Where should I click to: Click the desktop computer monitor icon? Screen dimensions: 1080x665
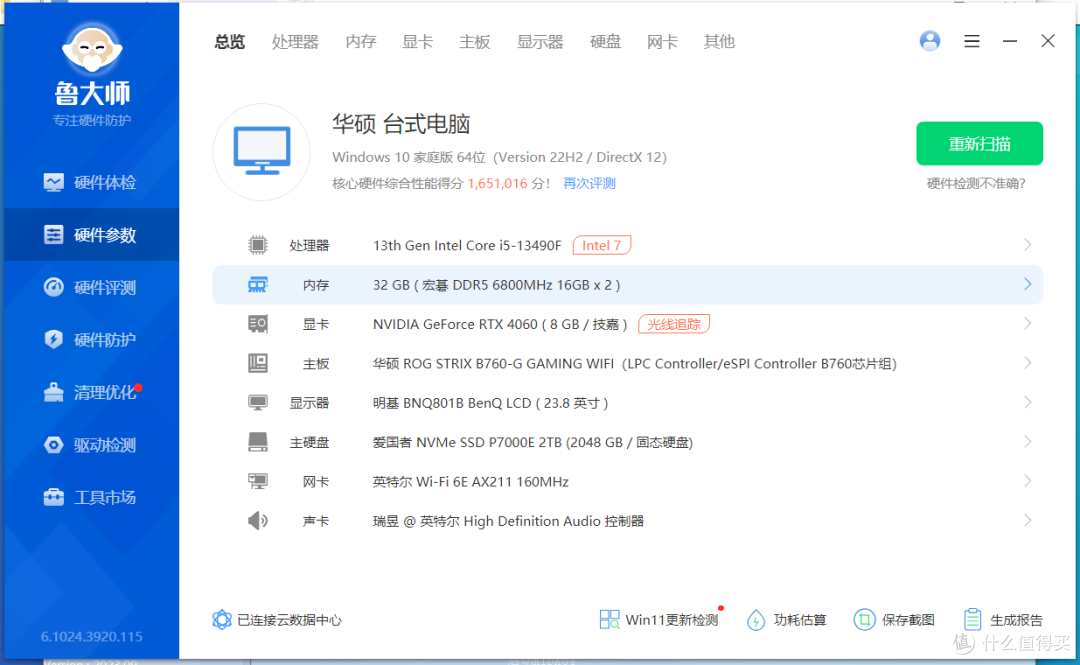click(262, 151)
